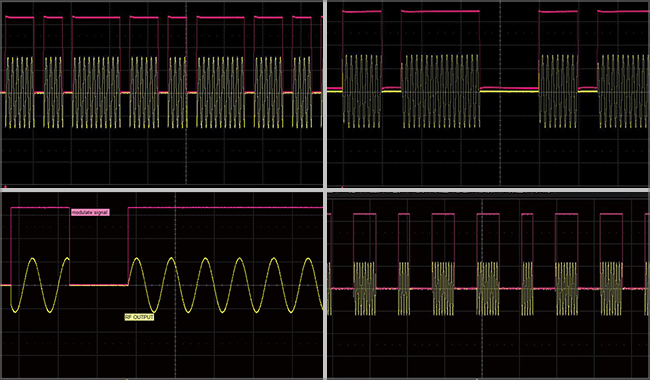
Task: Select the yellow "RF OUTPUT" trace label
Action: point(139,317)
